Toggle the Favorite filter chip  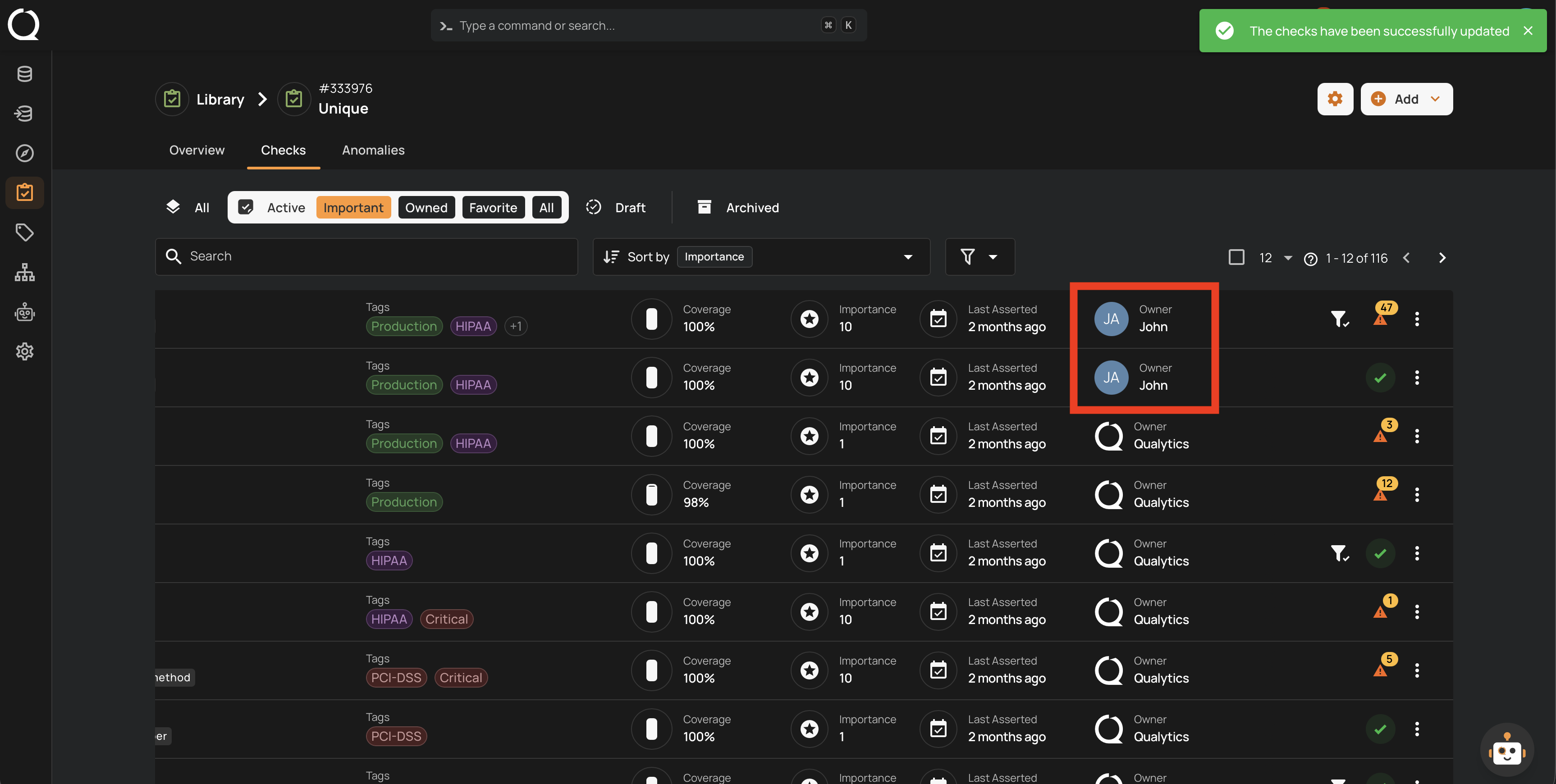[x=493, y=208]
